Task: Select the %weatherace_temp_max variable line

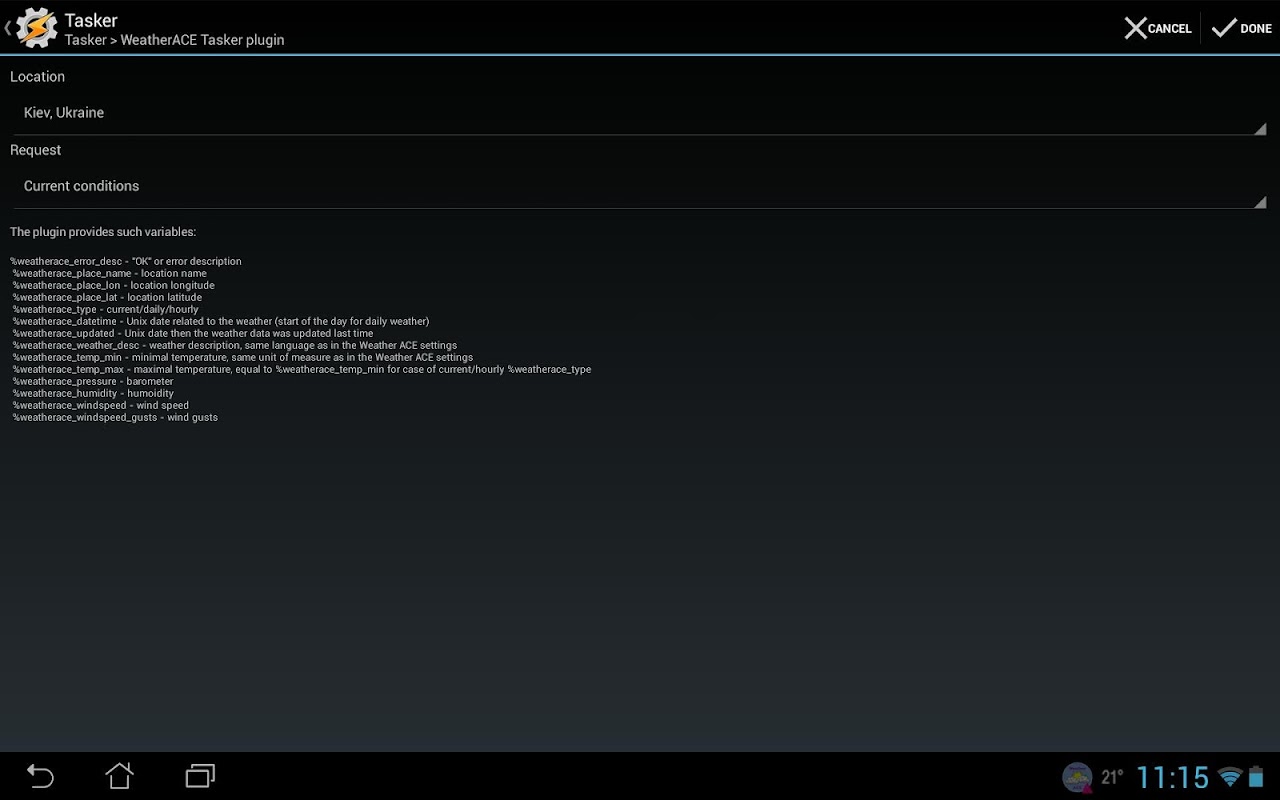Action: coord(302,369)
